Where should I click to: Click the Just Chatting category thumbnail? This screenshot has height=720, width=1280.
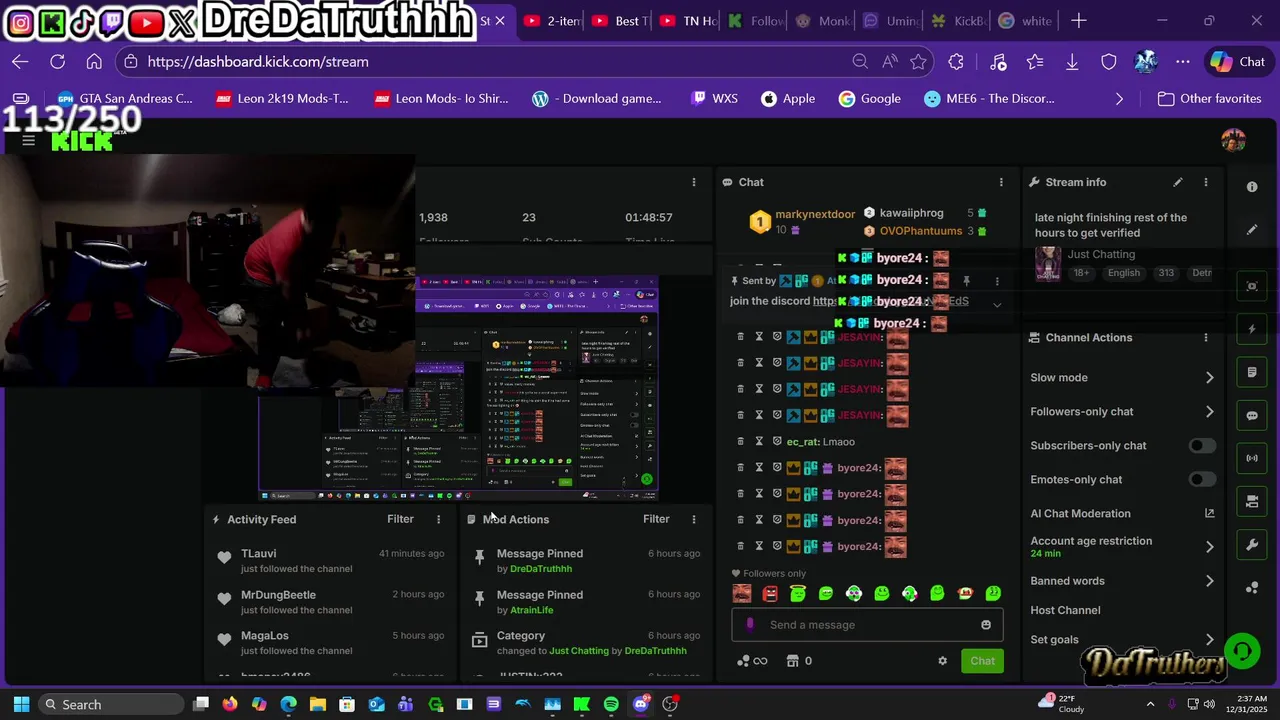click(x=1047, y=263)
